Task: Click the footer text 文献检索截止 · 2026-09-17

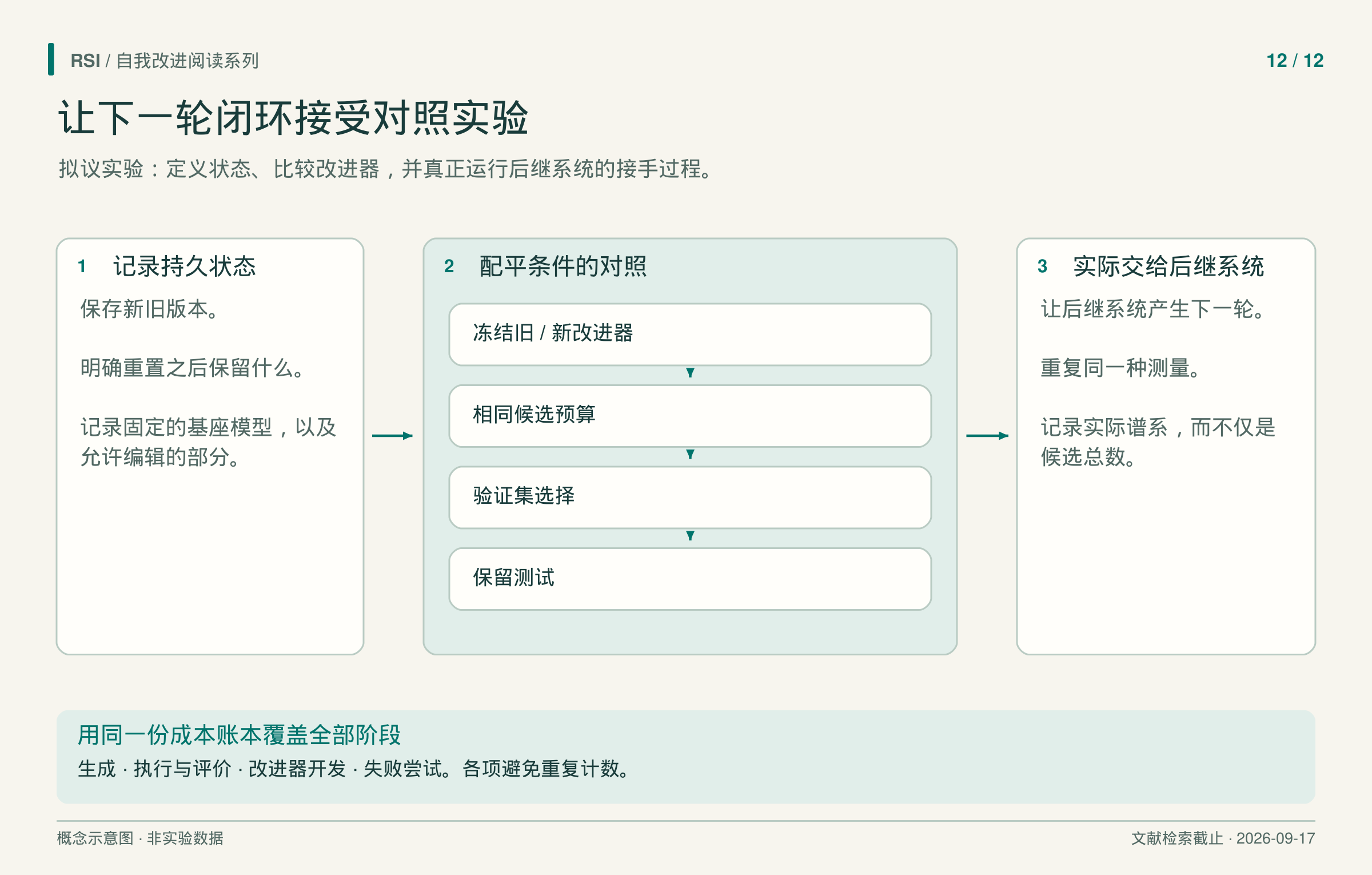Action: point(1223,838)
